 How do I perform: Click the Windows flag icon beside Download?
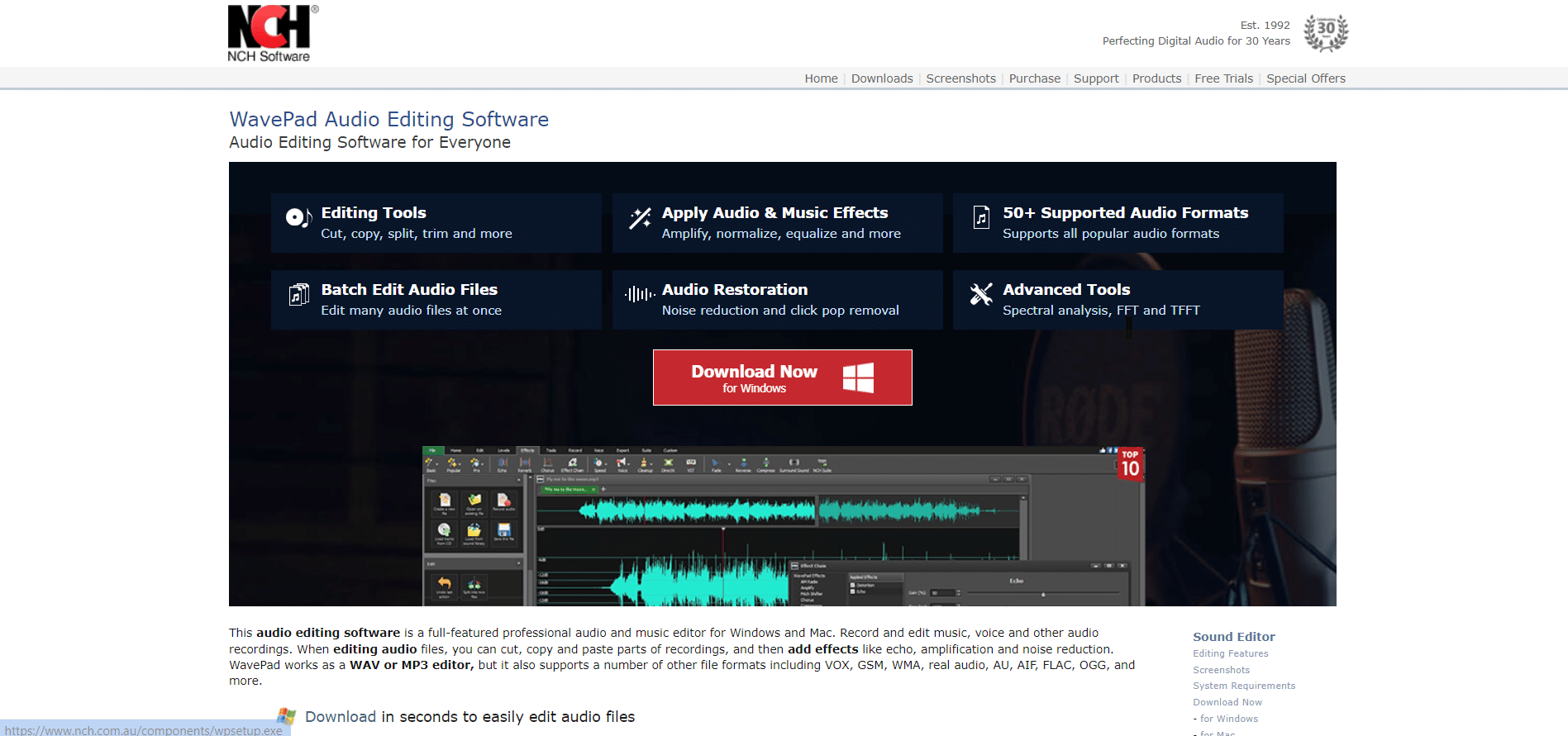point(287,716)
